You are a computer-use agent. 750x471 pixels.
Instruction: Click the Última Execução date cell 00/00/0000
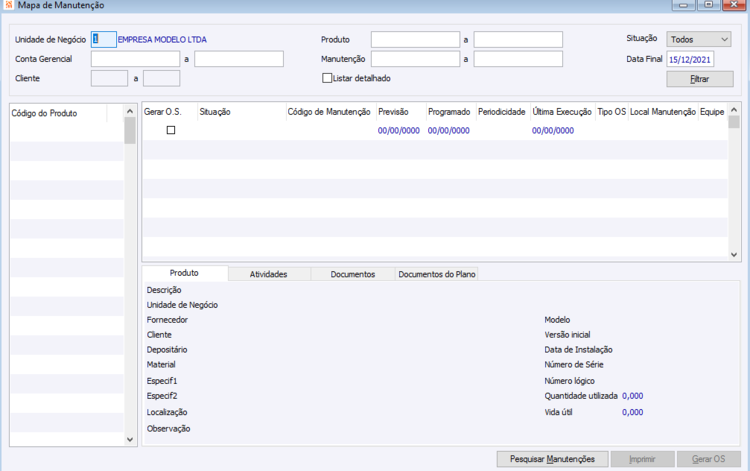coord(553,131)
